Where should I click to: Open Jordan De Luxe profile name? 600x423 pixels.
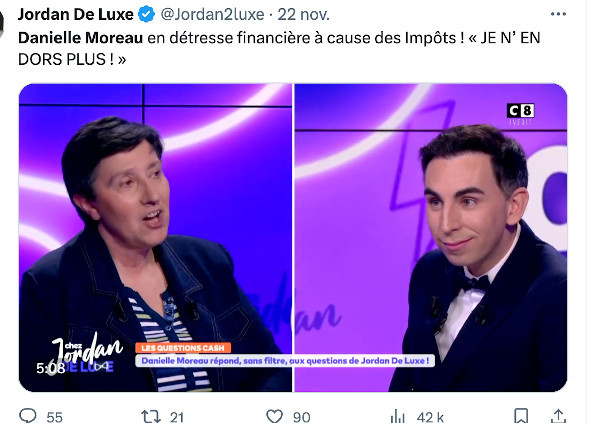[76, 15]
